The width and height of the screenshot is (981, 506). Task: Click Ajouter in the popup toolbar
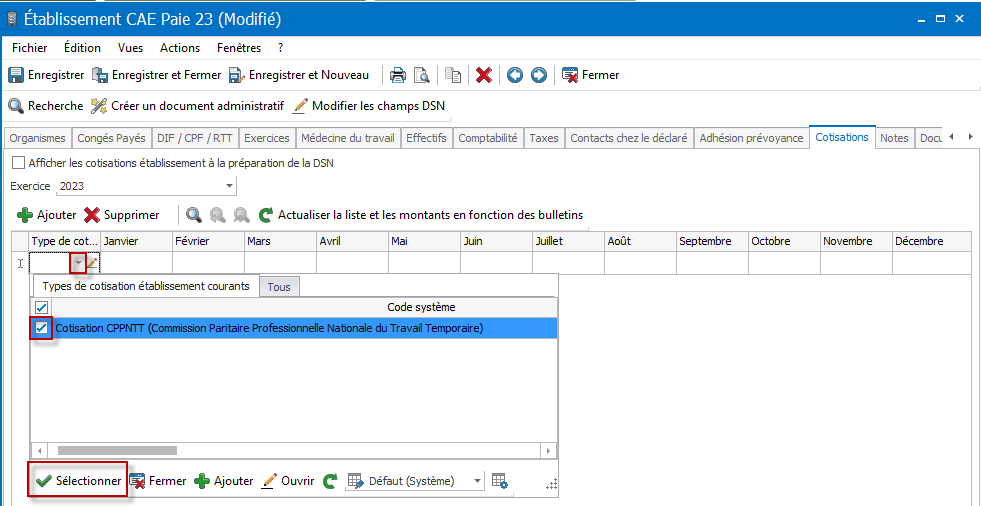(224, 481)
